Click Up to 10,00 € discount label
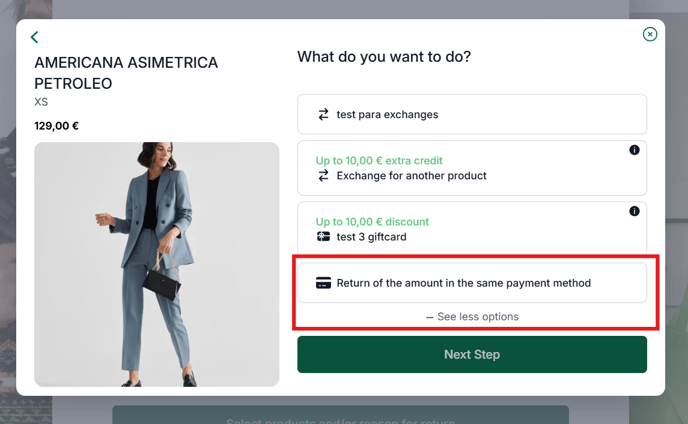Viewport: 688px width, 424px height. (x=372, y=222)
